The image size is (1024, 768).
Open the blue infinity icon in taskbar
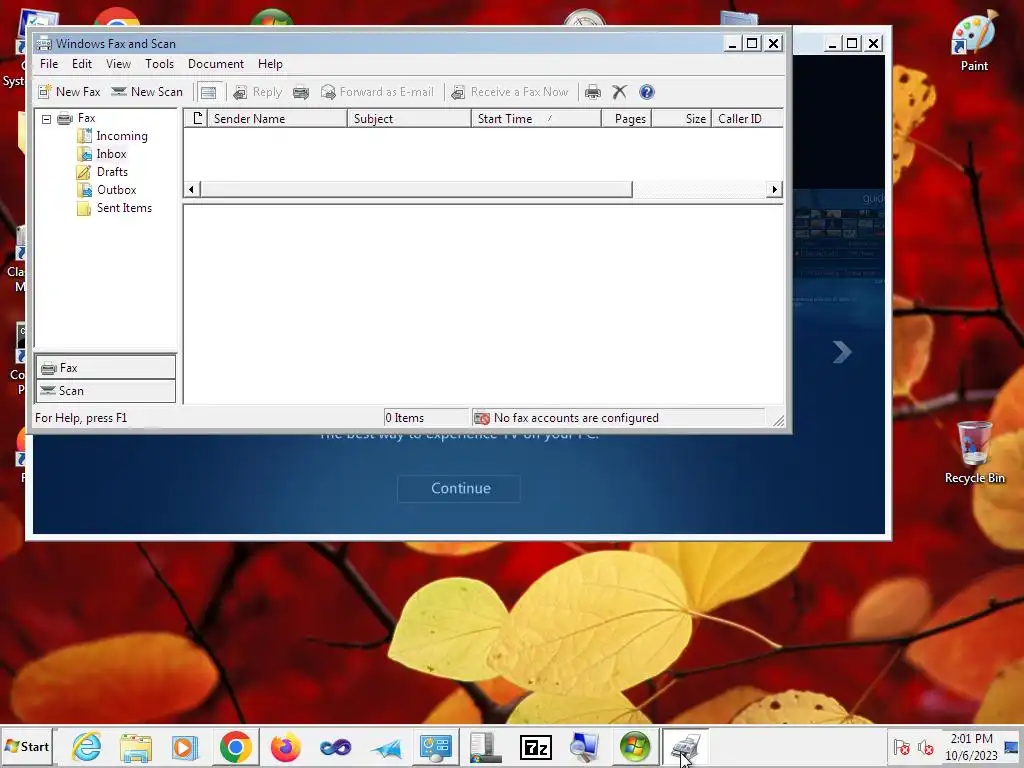pyautogui.click(x=336, y=746)
